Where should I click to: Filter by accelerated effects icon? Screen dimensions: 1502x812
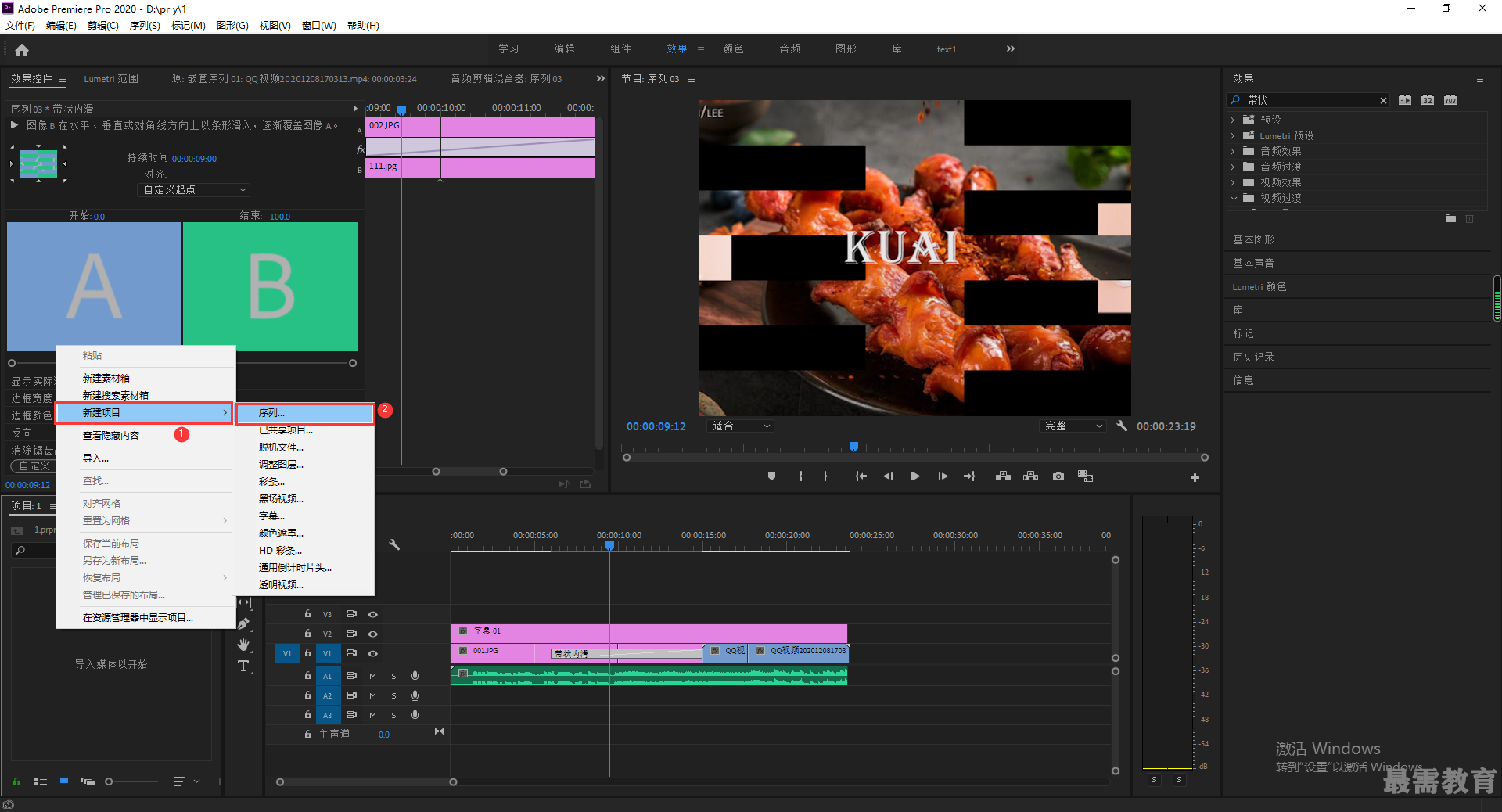[x=1405, y=100]
